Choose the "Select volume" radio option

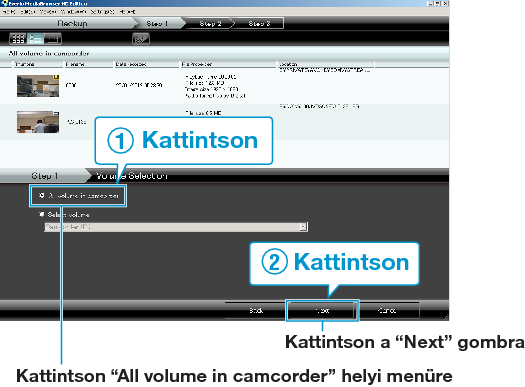coord(42,214)
